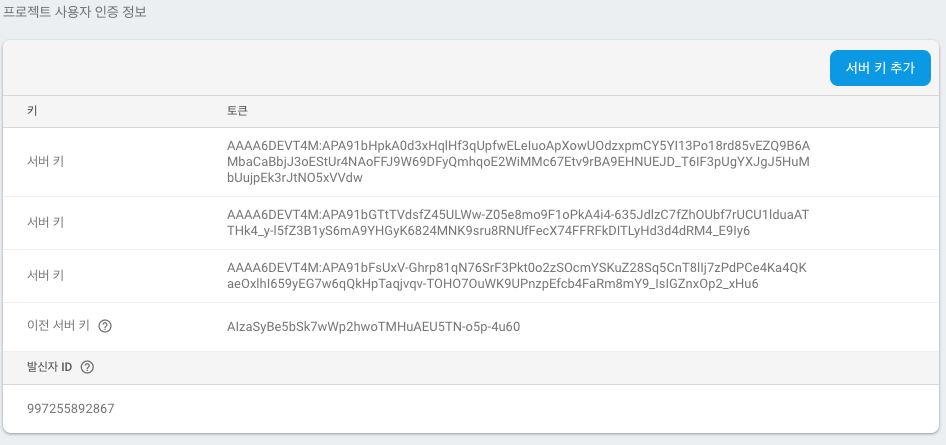Select the first server key token starting APA91bHpkA0d3x
This screenshot has width=946, height=445.
[518, 162]
